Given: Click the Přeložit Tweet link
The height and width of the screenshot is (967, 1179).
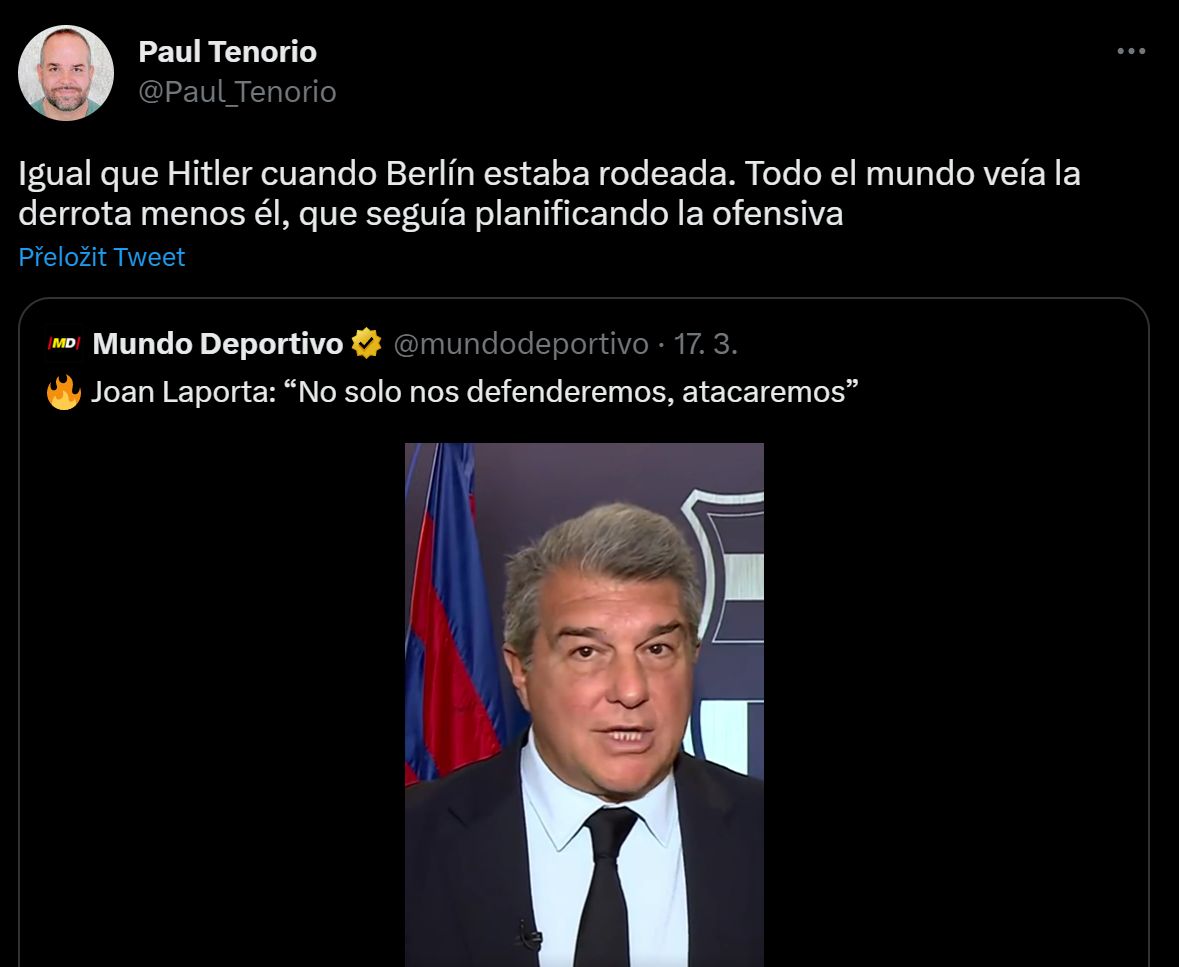Looking at the screenshot, I should coord(102,257).
